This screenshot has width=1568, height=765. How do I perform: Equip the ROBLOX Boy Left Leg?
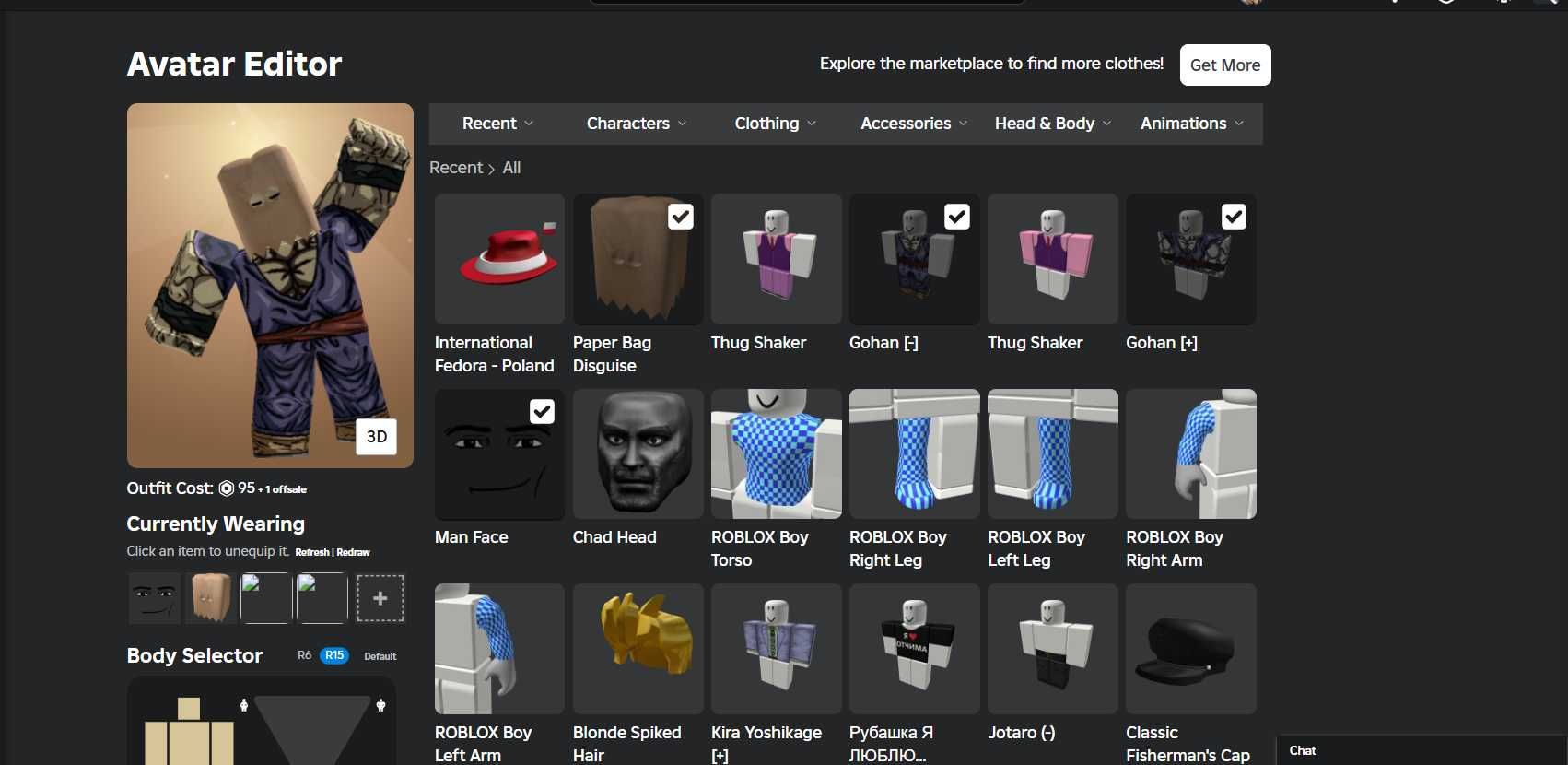click(x=1053, y=454)
